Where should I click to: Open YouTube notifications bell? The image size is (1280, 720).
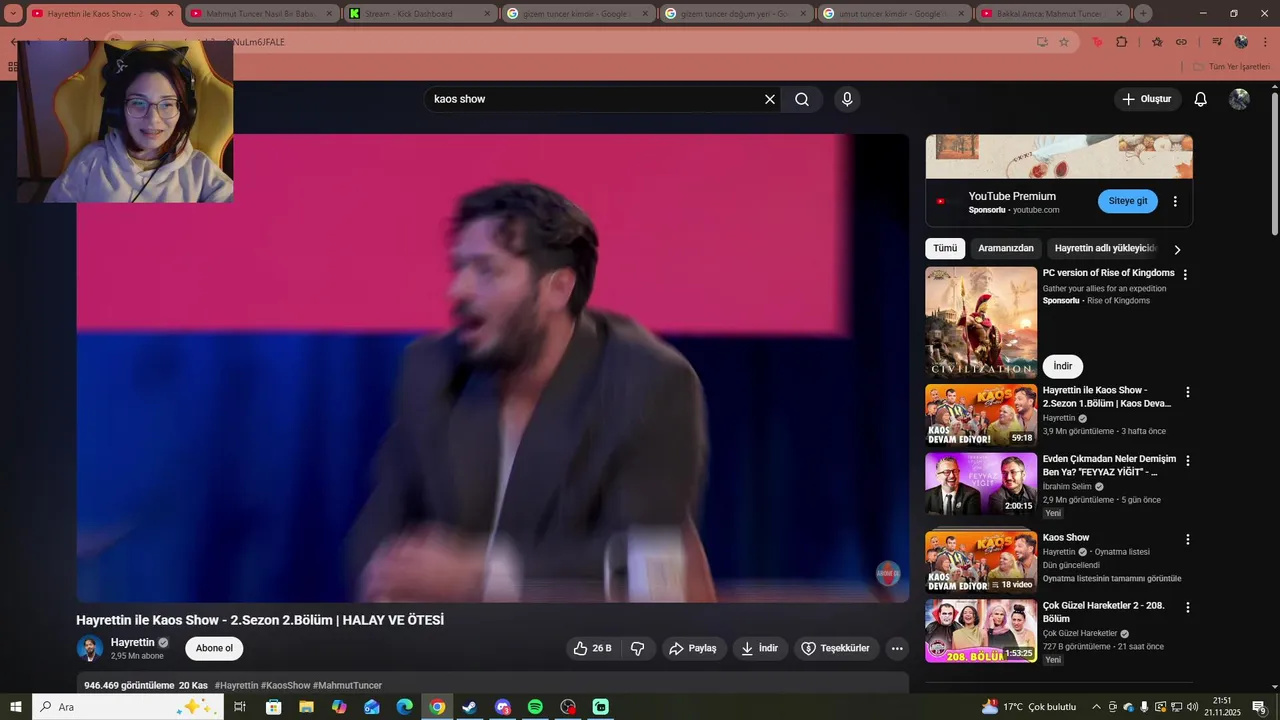[1201, 99]
